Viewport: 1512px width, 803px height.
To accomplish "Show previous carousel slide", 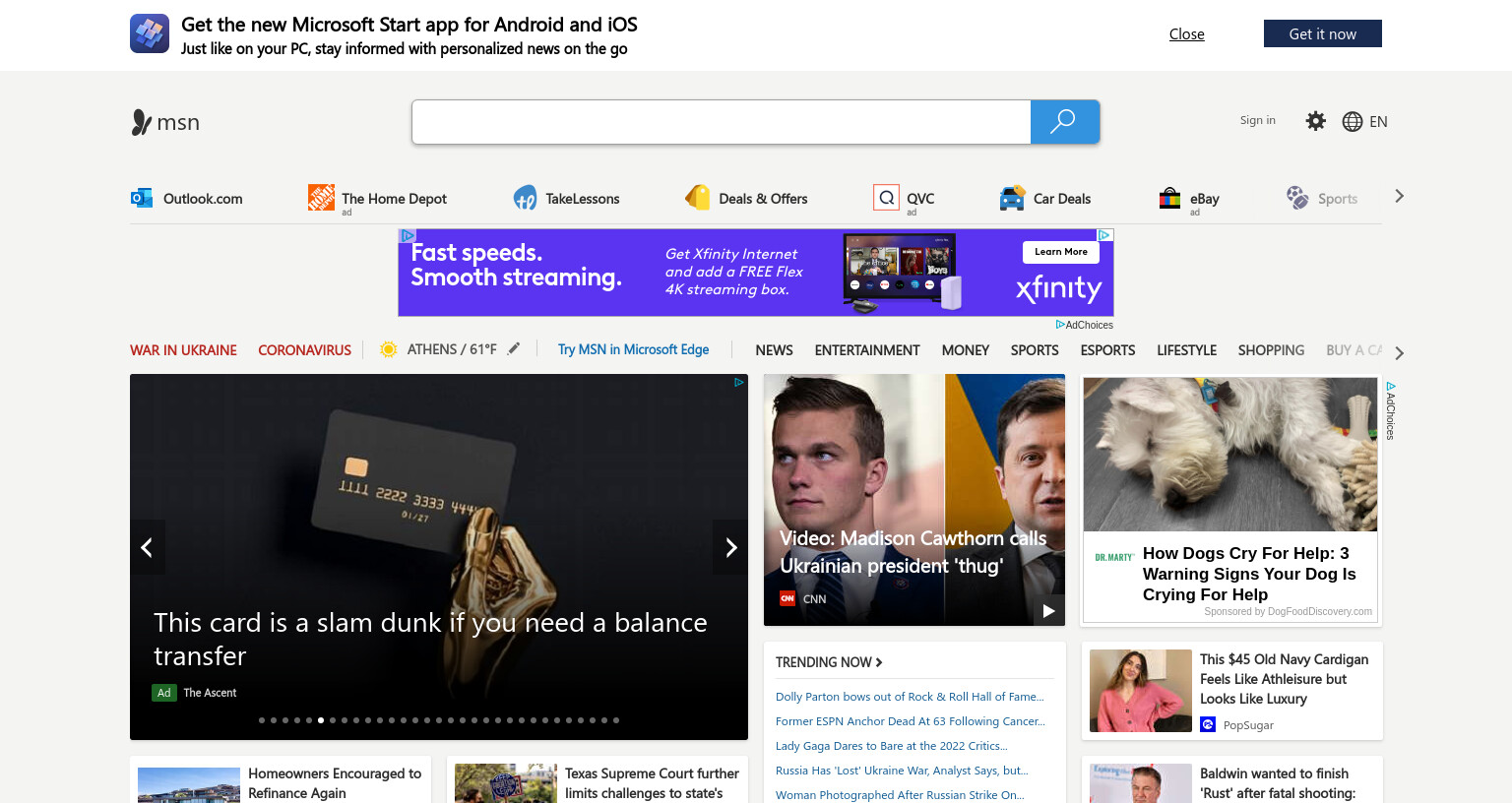I will (x=147, y=547).
